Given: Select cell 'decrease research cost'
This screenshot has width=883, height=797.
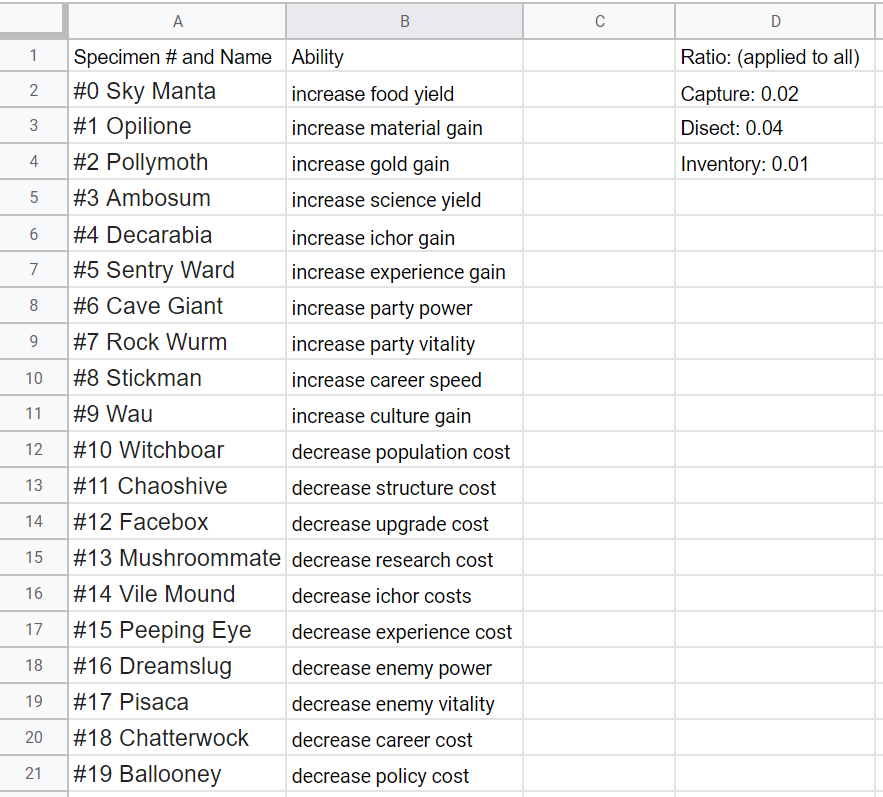Looking at the screenshot, I should pyautogui.click(x=404, y=558).
